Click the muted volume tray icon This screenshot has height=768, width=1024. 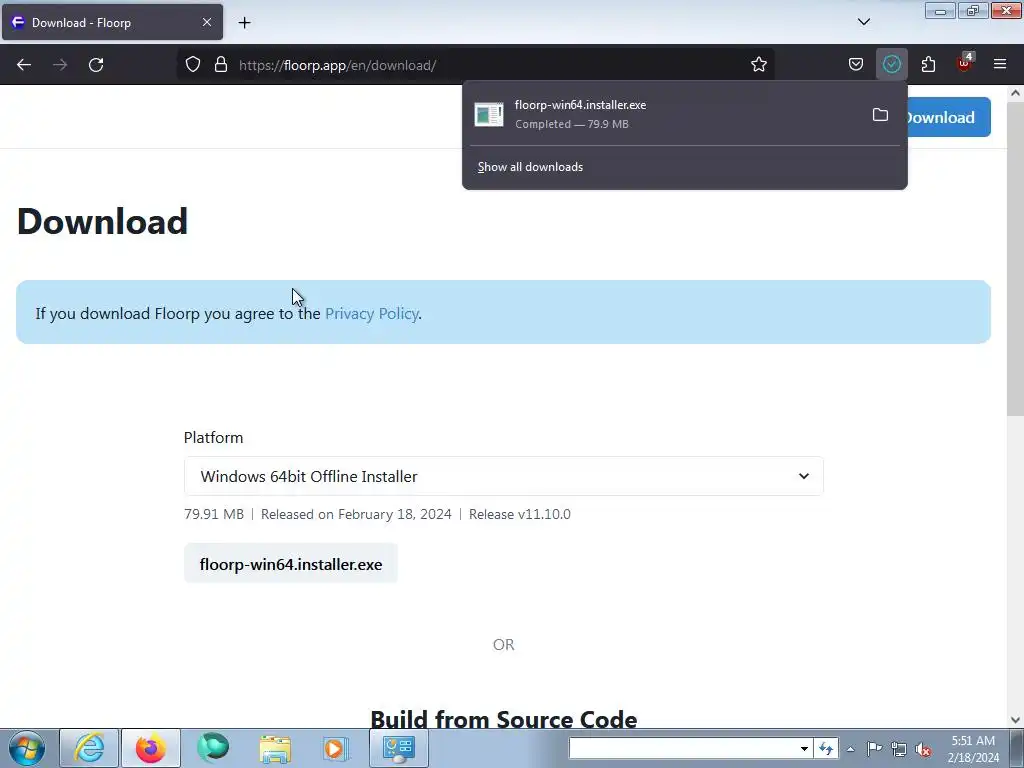(923, 749)
